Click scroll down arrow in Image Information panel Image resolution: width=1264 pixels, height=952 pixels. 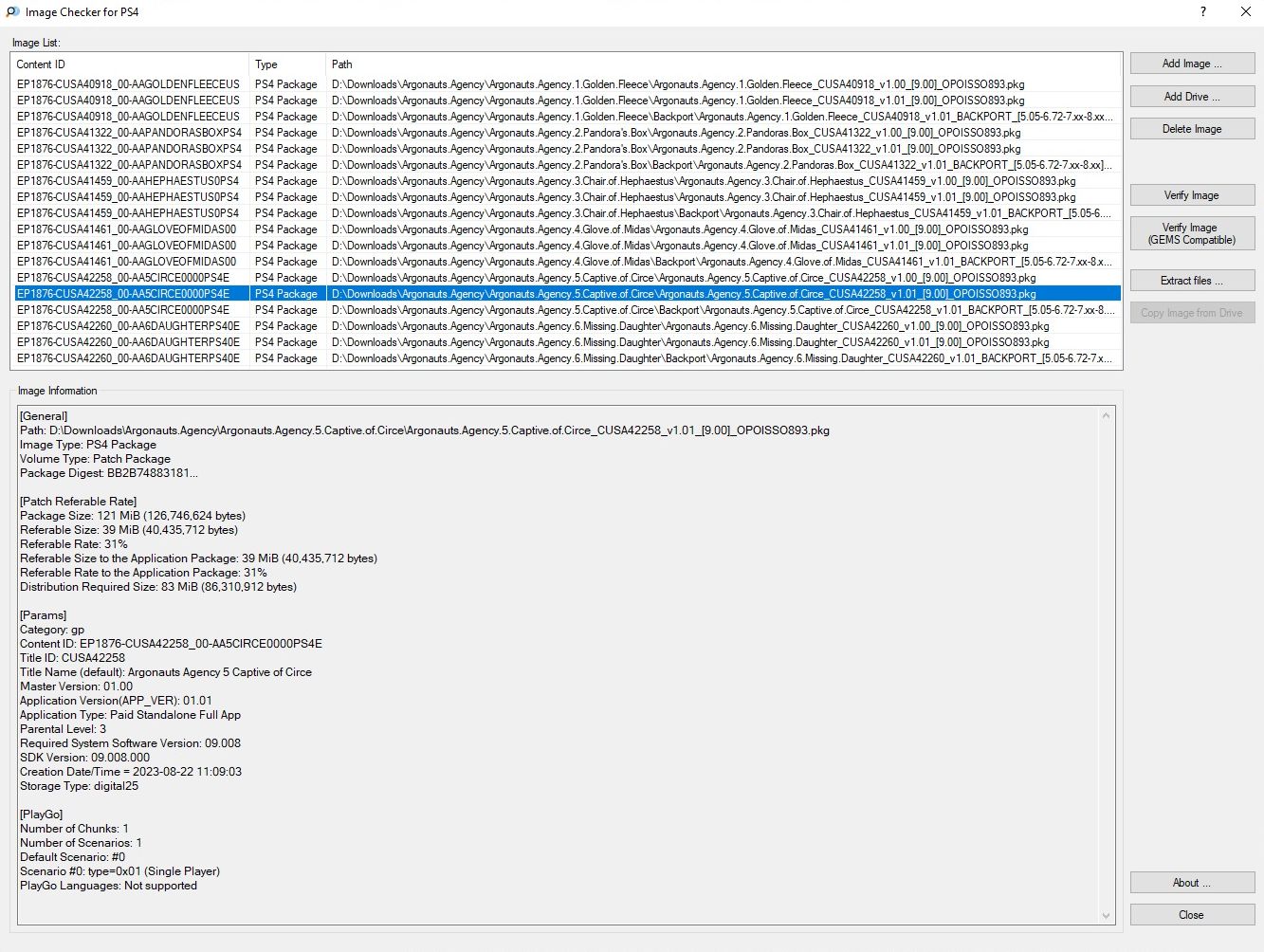[x=1106, y=915]
